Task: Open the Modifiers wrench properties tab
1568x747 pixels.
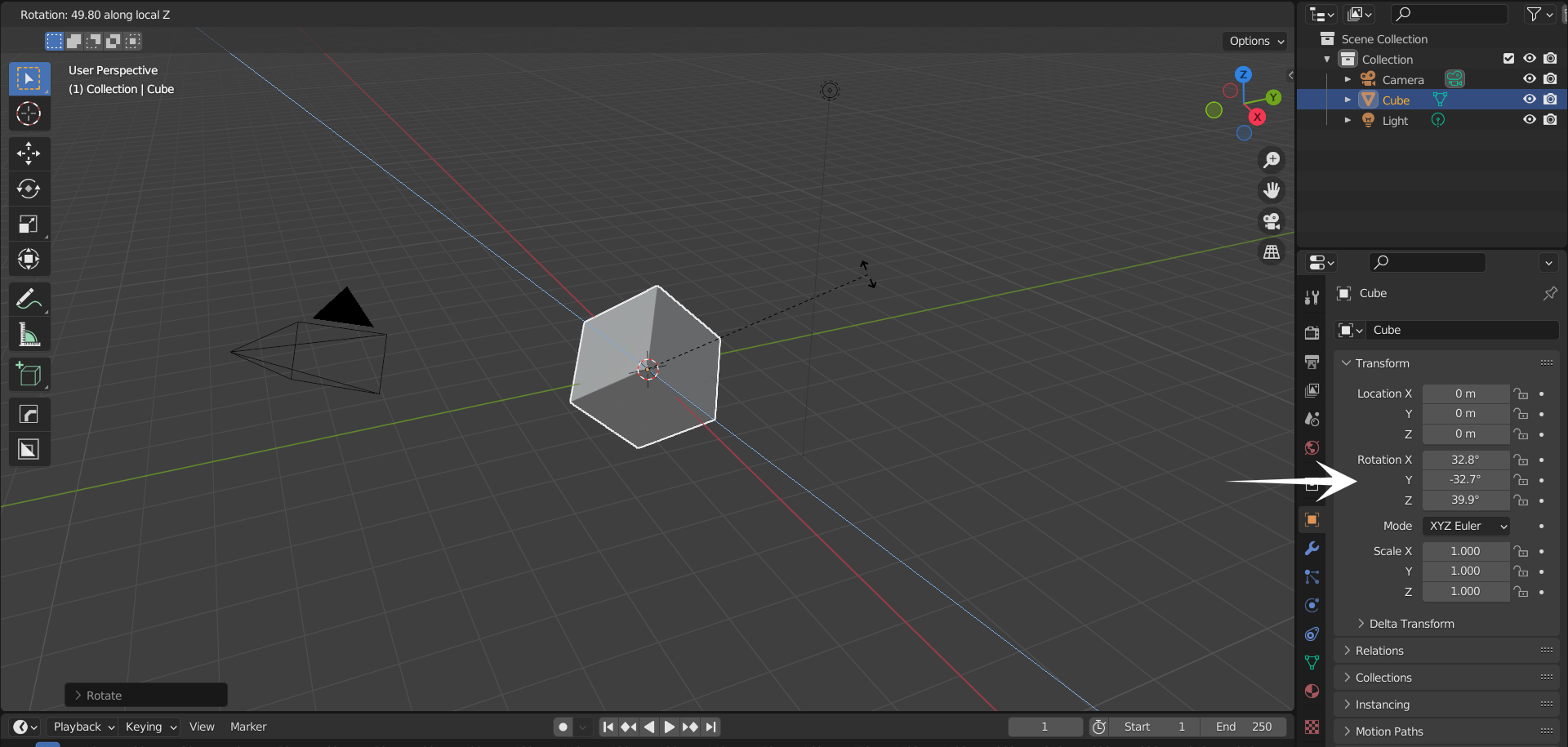Action: (1312, 548)
